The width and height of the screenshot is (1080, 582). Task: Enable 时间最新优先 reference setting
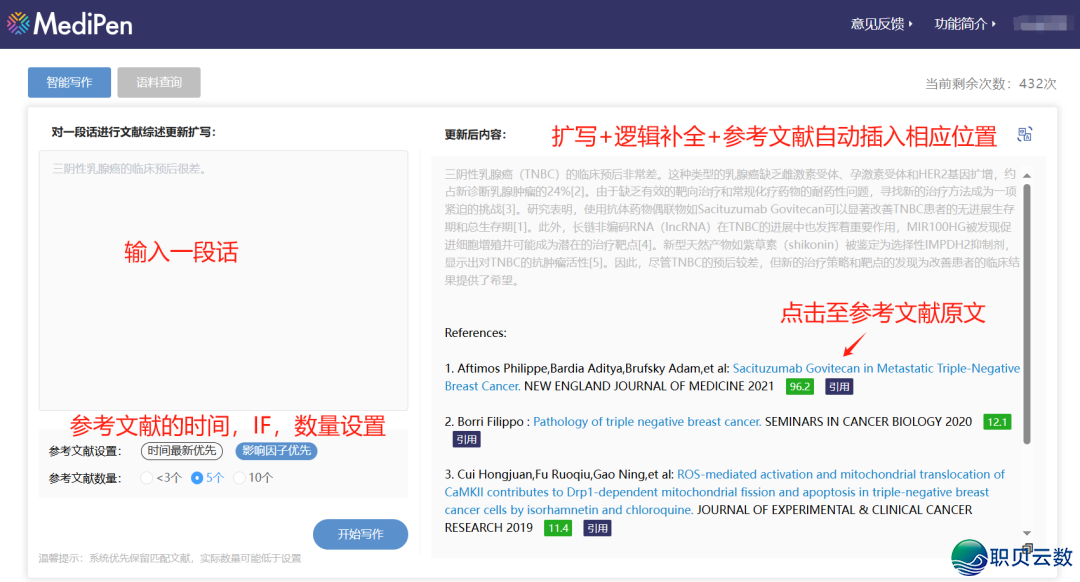pos(182,451)
